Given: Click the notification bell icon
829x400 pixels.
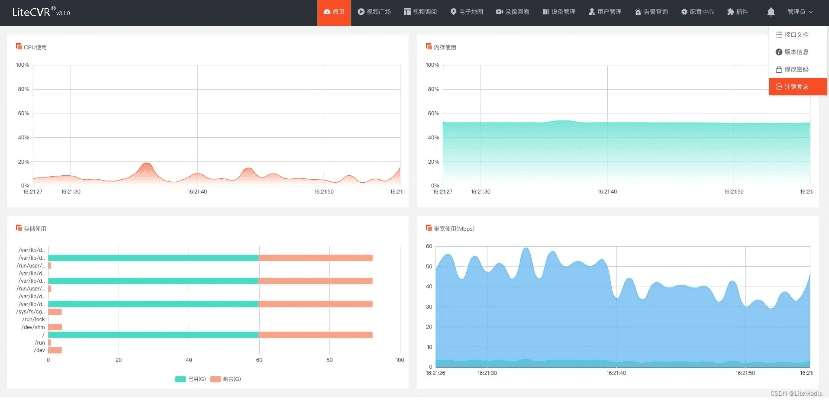Looking at the screenshot, I should 771,12.
